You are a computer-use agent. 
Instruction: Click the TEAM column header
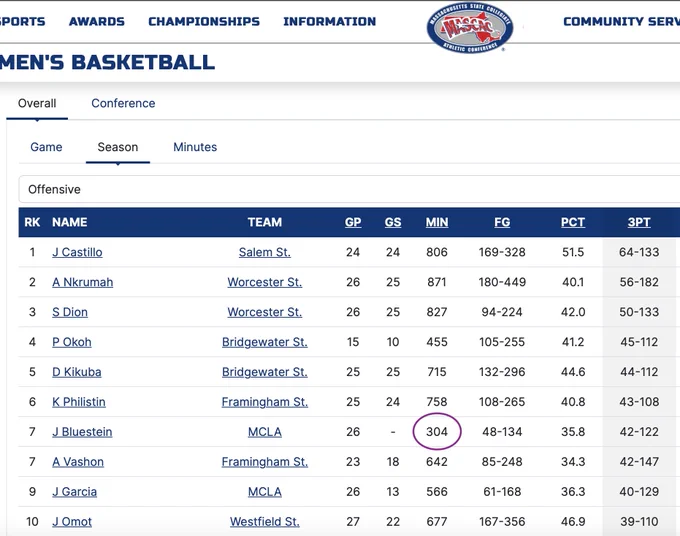(265, 222)
